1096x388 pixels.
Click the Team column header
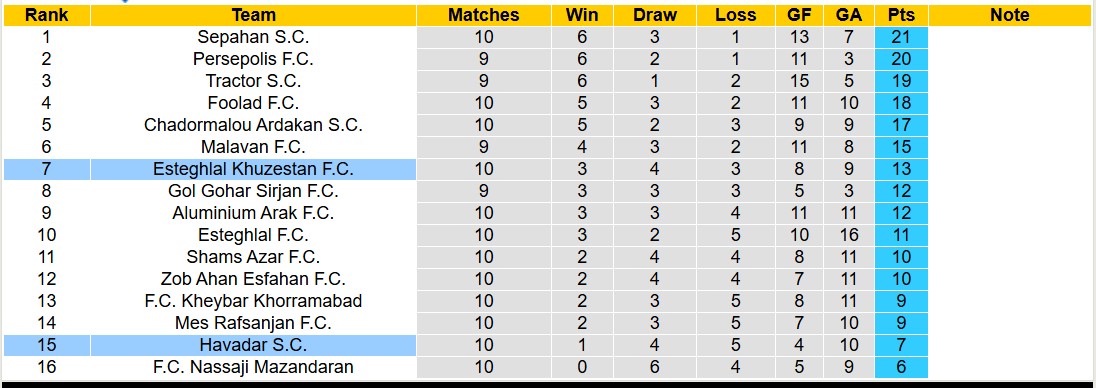click(253, 15)
